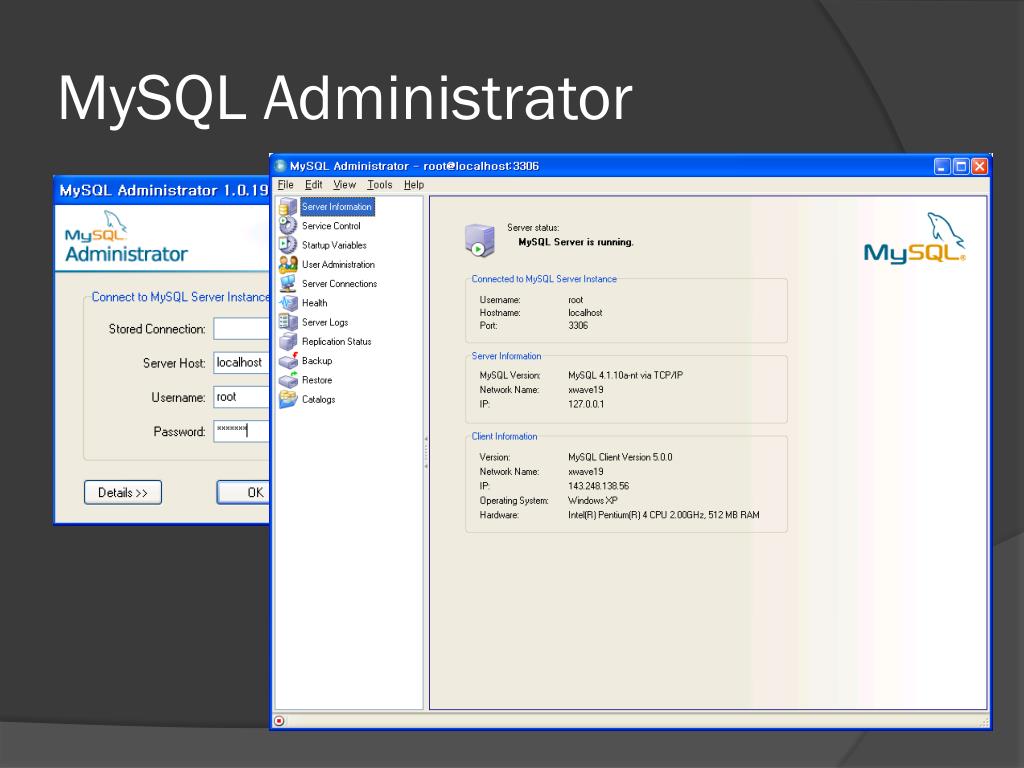Click the Health pulse icon
This screenshot has height=768, width=1024.
tap(288, 303)
